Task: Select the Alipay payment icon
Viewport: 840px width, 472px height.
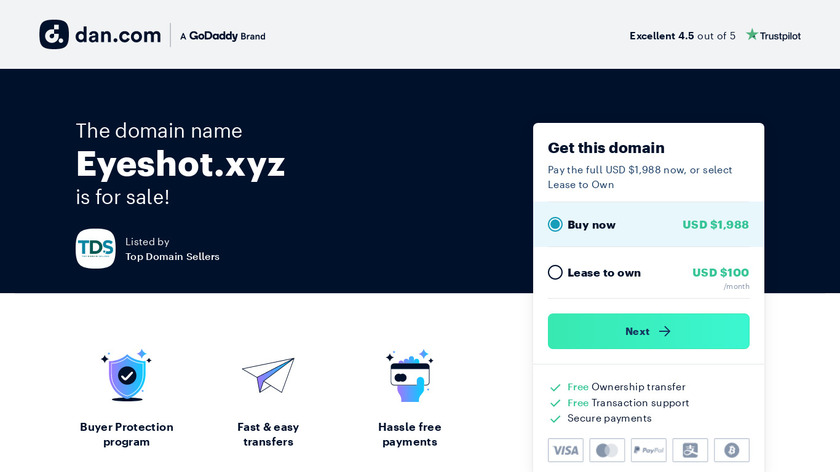Action: 690,450
